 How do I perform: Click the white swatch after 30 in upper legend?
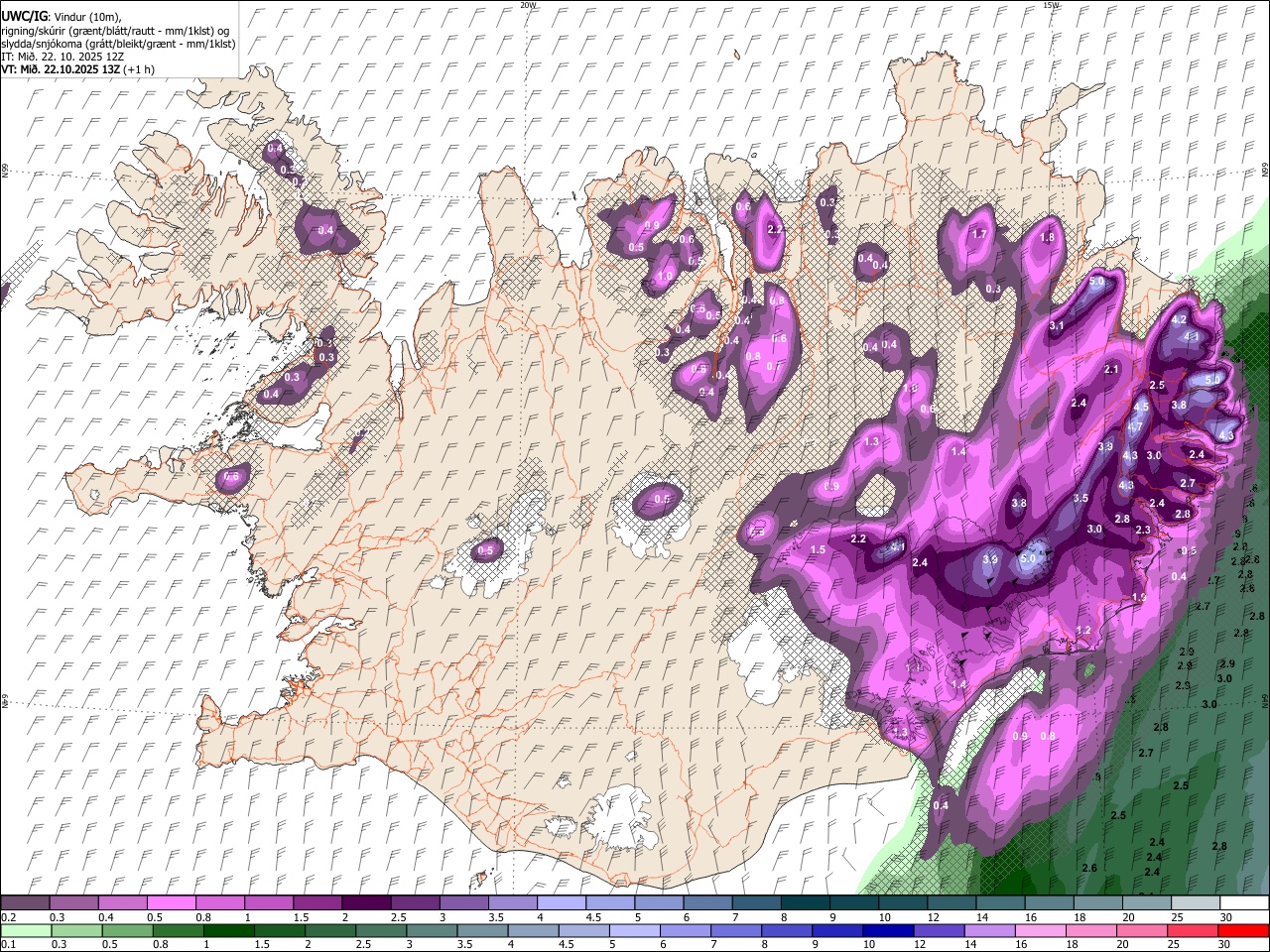[1242, 903]
